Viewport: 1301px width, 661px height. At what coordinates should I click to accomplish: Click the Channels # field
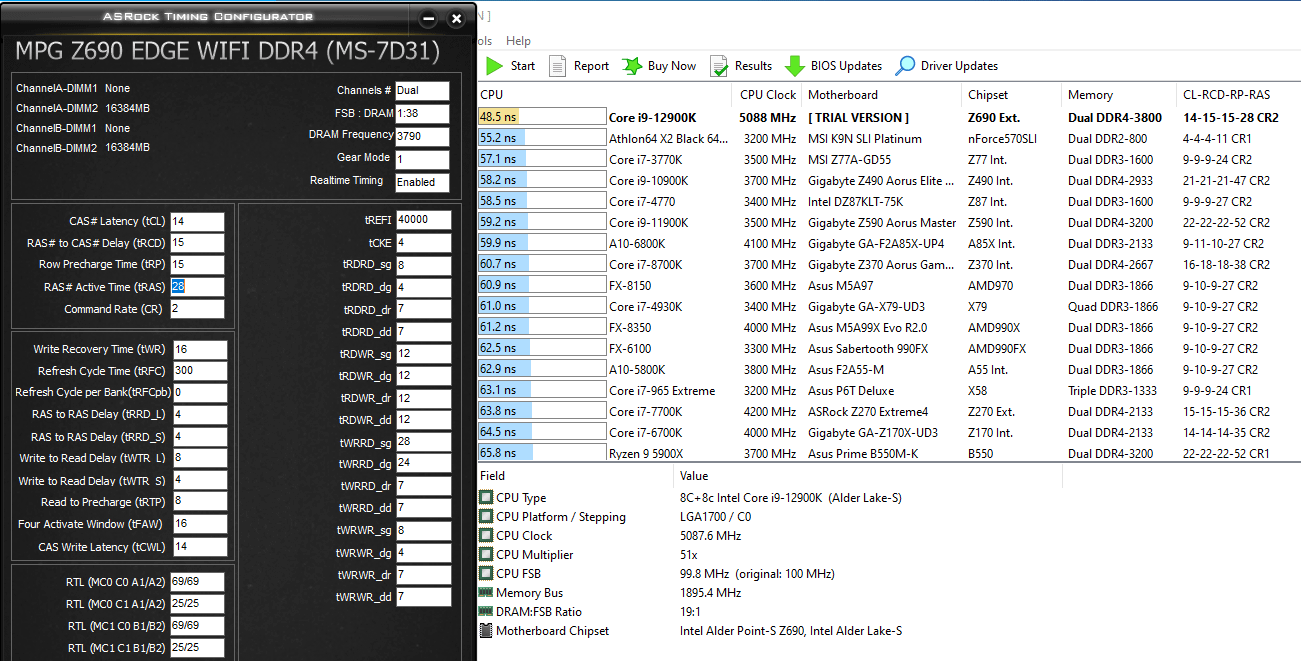click(422, 90)
